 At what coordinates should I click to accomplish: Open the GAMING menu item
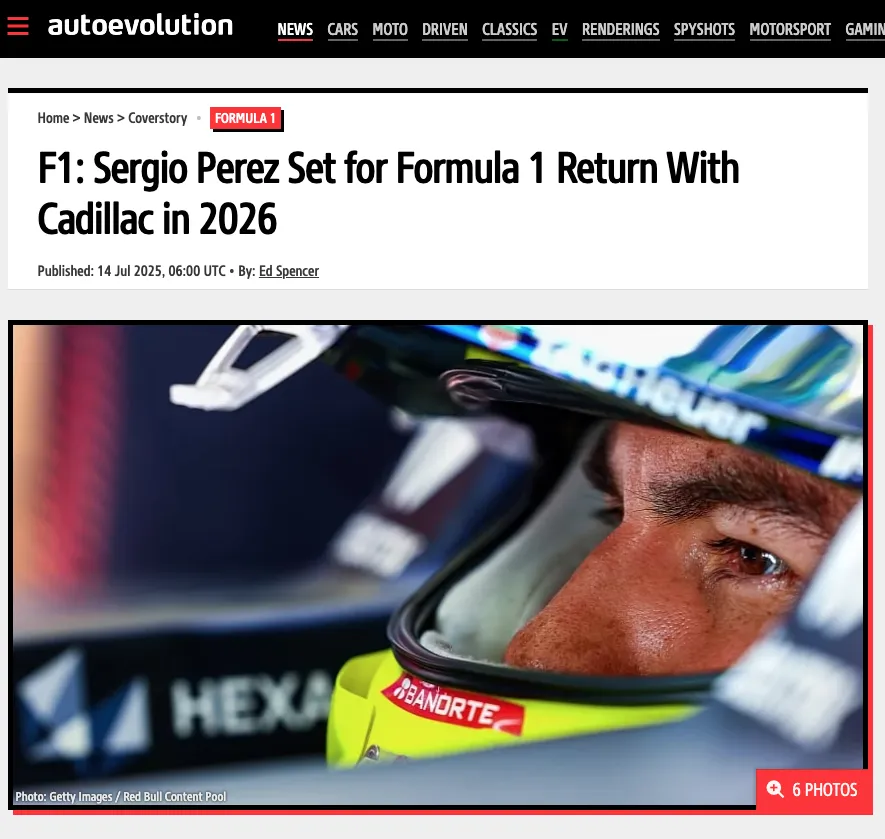tap(865, 29)
